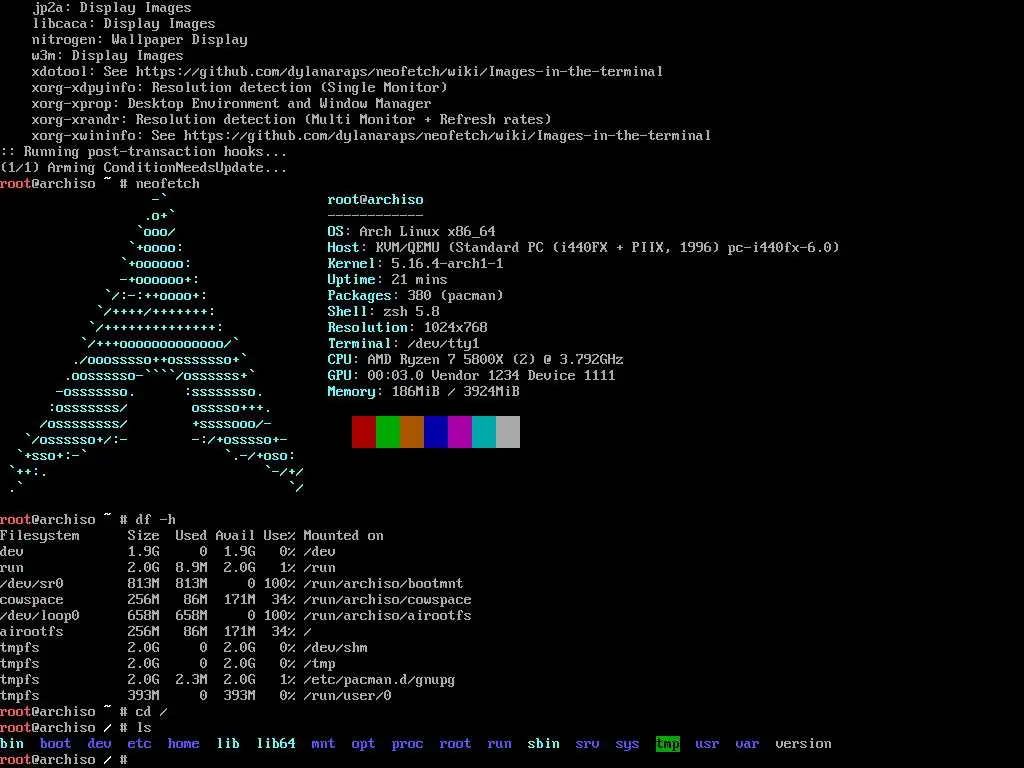Click the '/etc/pacman.d/gnupg' mount path

[379, 680]
